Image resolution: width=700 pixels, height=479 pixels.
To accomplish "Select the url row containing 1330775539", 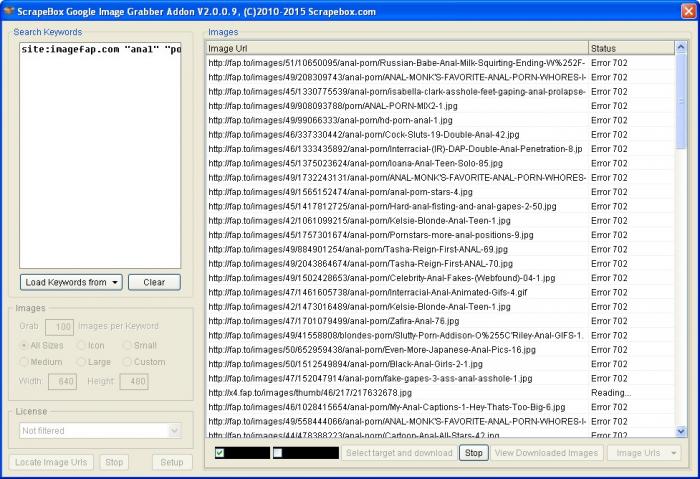I will (x=440, y=92).
